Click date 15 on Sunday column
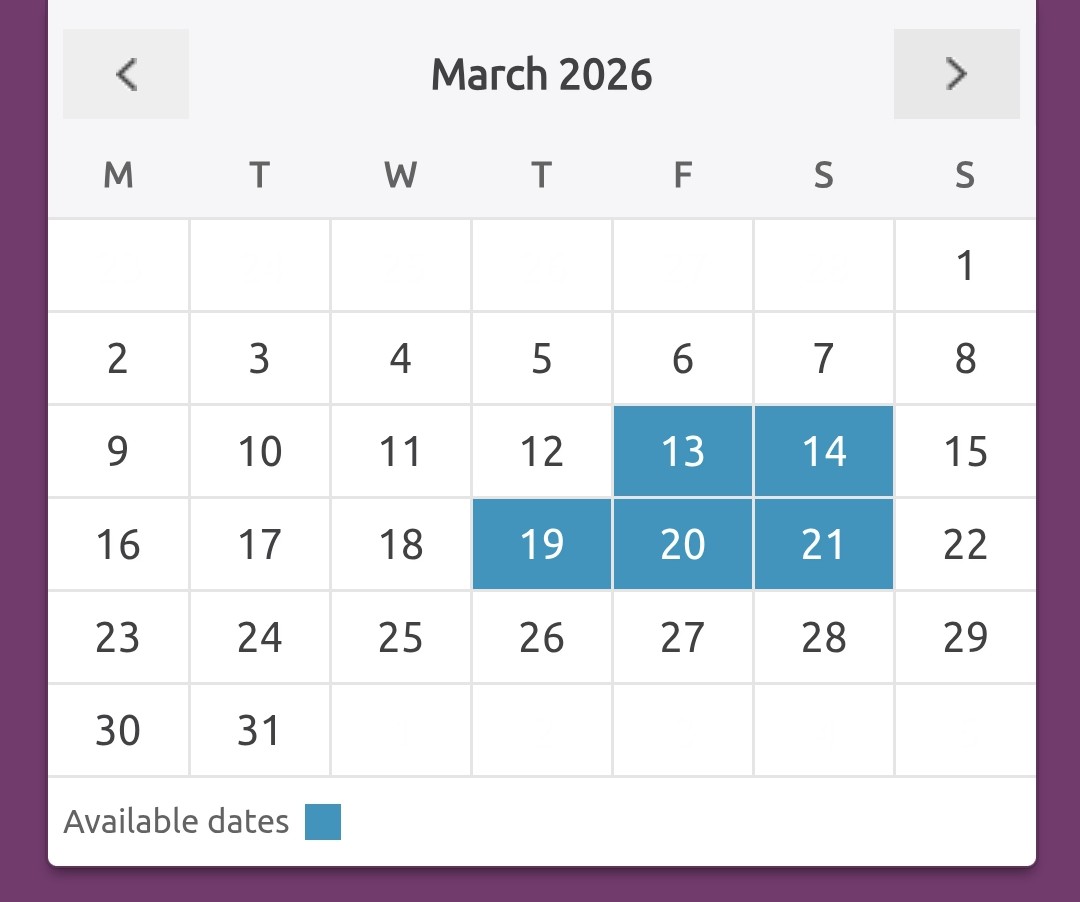This screenshot has width=1080, height=902. (x=965, y=451)
